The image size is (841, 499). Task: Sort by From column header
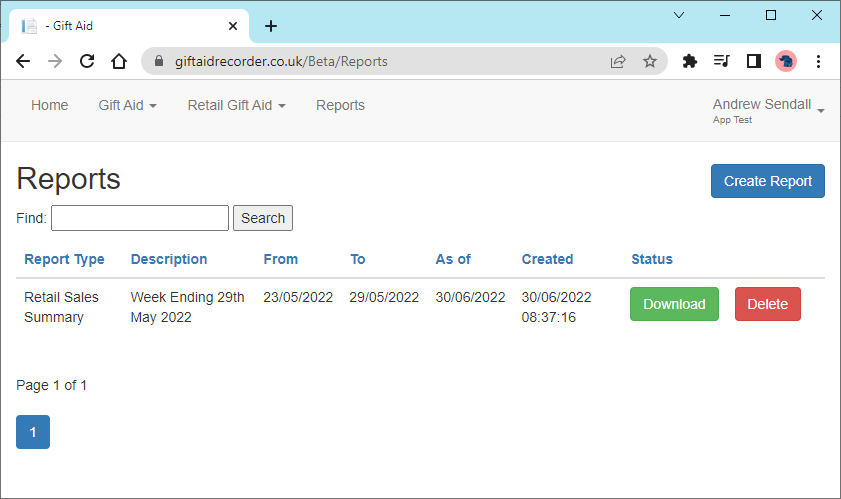[x=281, y=259]
